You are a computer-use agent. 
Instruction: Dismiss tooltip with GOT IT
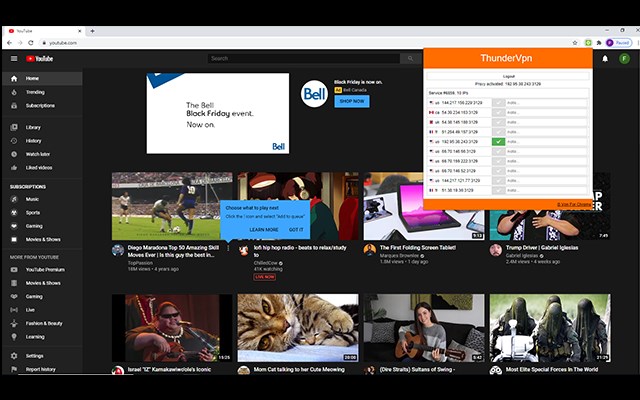click(x=296, y=230)
